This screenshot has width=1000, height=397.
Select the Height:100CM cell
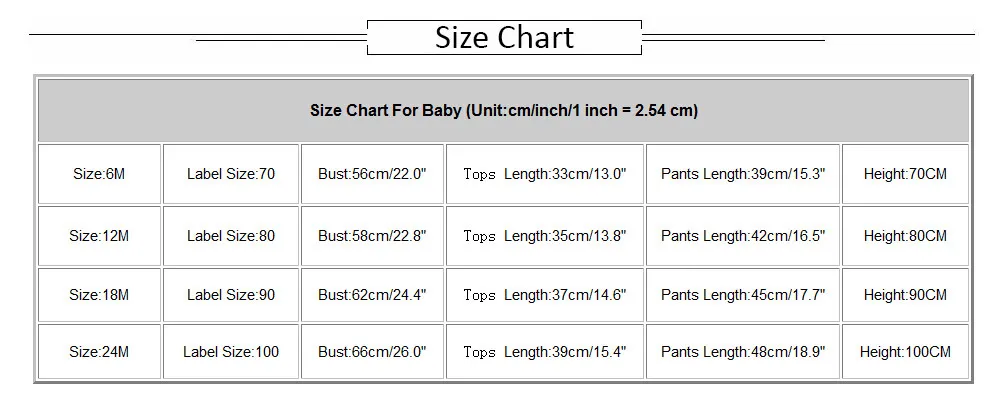pyautogui.click(x=906, y=352)
